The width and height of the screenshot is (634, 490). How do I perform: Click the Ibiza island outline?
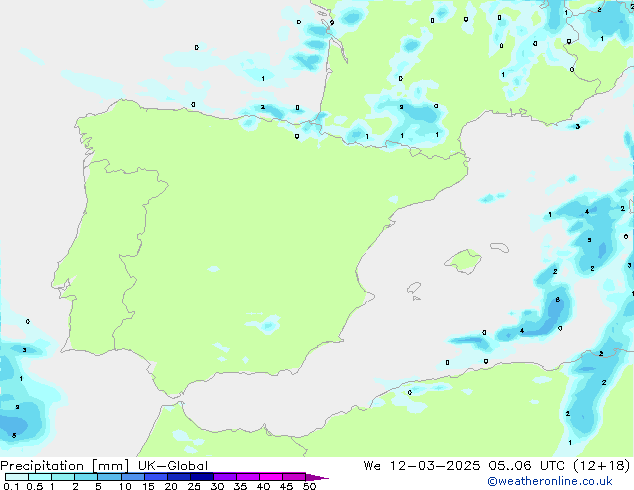(x=414, y=288)
